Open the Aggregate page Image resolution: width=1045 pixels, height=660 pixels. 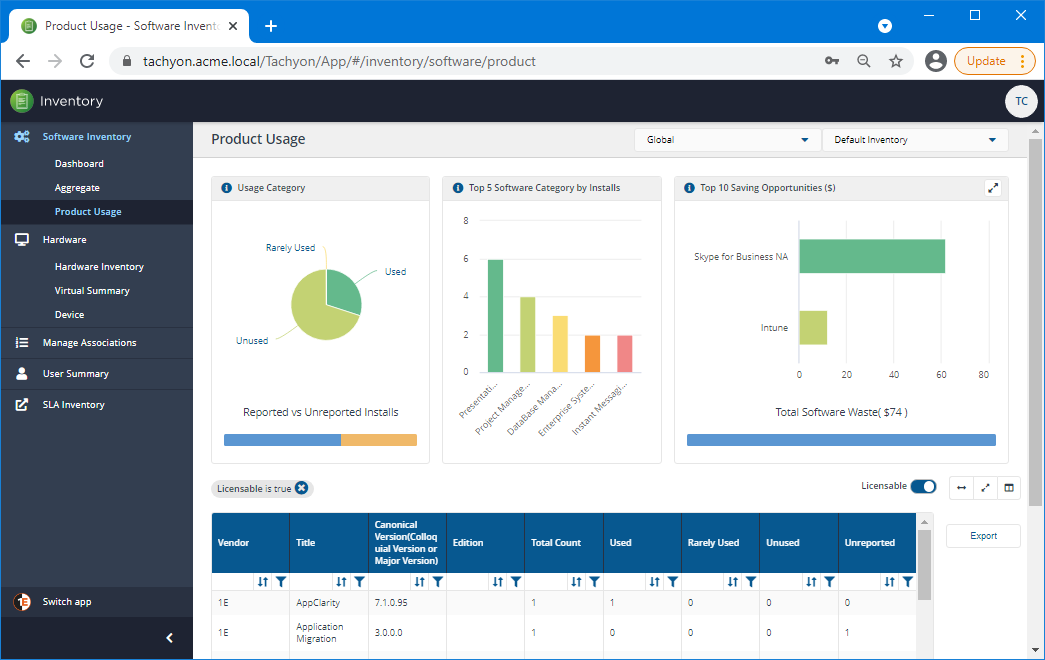coord(77,188)
